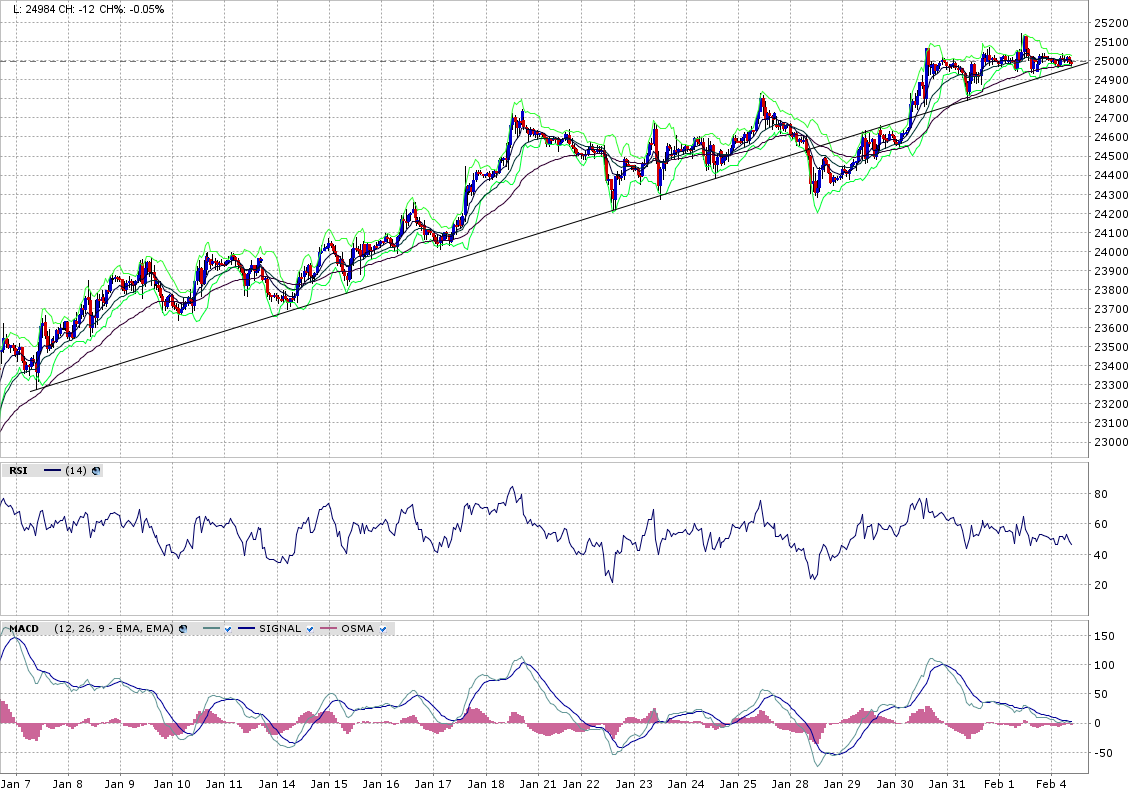
Task: Click MACD parameters (12, 26, 9 - EMA, EMA)
Action: [114, 629]
